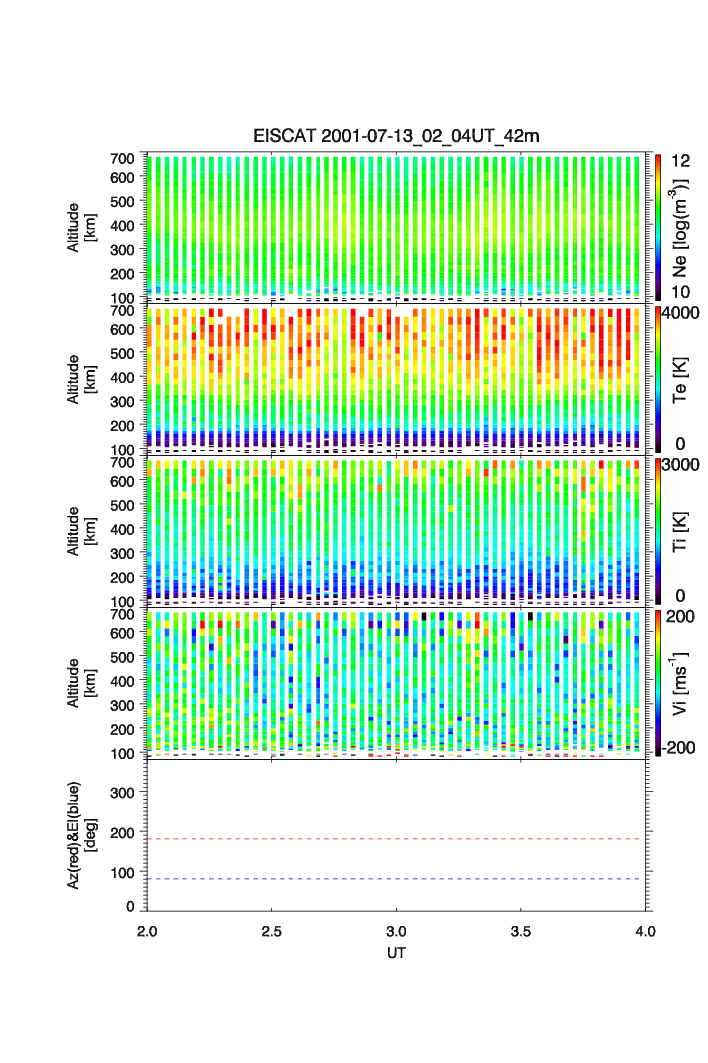Click the 3.0 UT tick label
This screenshot has height=1063, width=708.
click(x=396, y=930)
